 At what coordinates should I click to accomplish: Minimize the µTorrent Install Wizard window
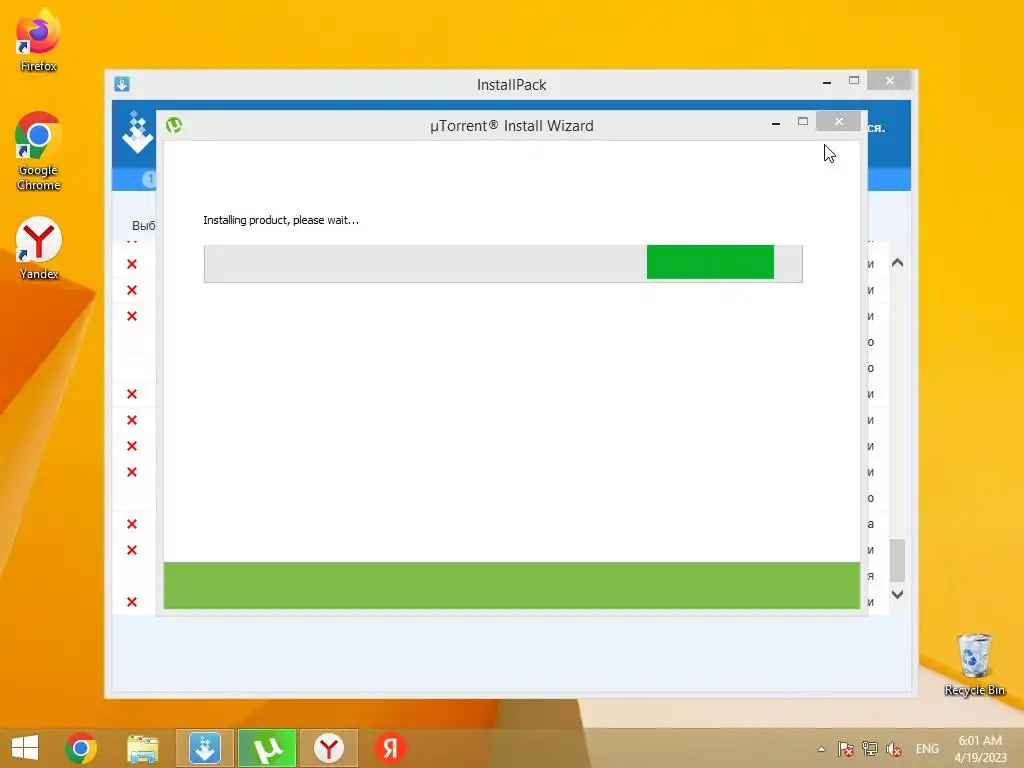(x=776, y=123)
